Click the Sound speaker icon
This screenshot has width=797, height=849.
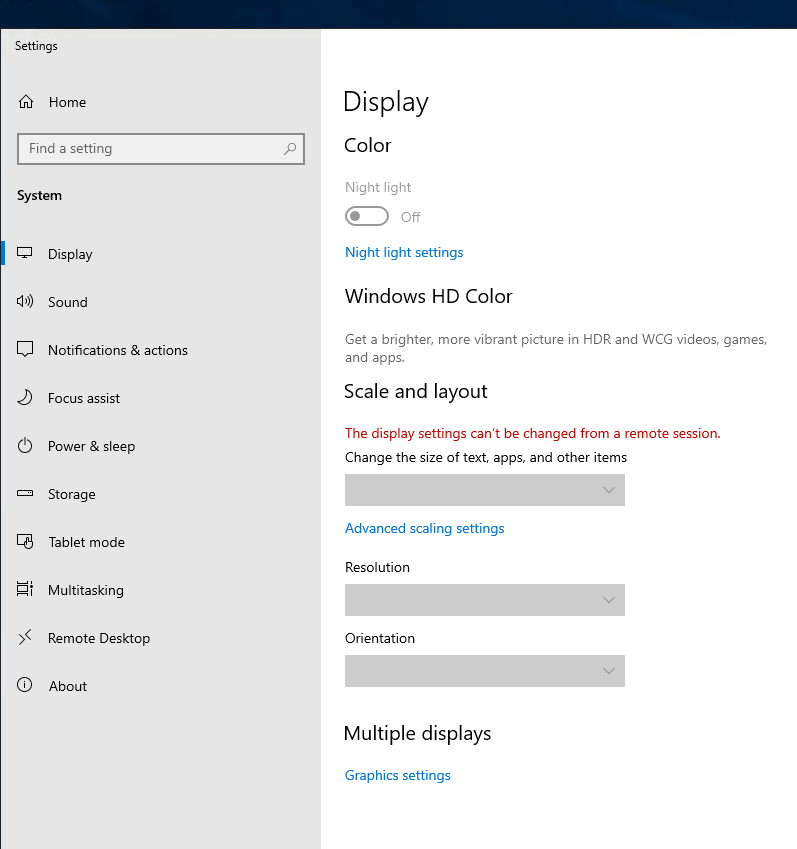point(25,302)
